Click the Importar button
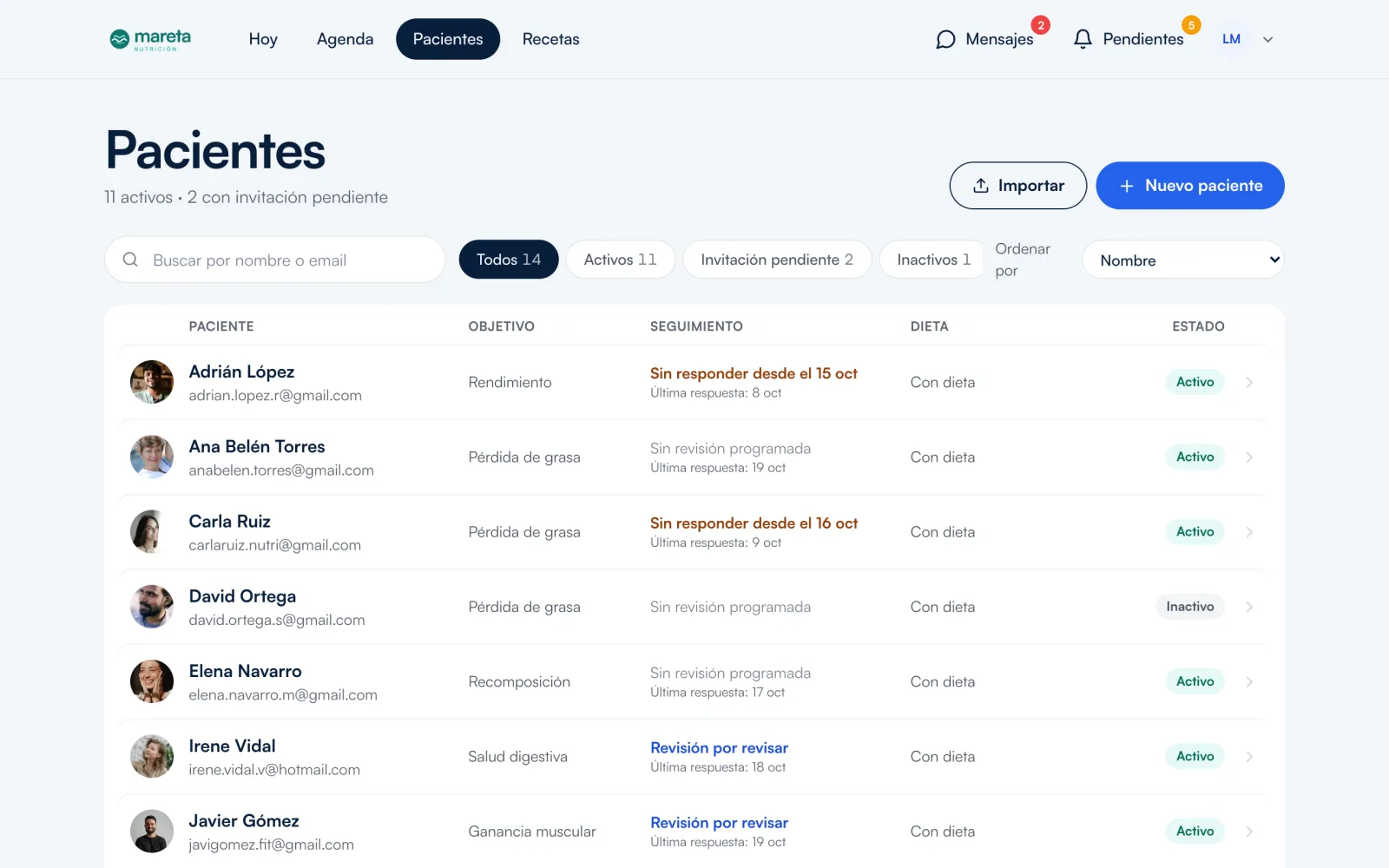The width and height of the screenshot is (1389, 868). (x=1018, y=186)
